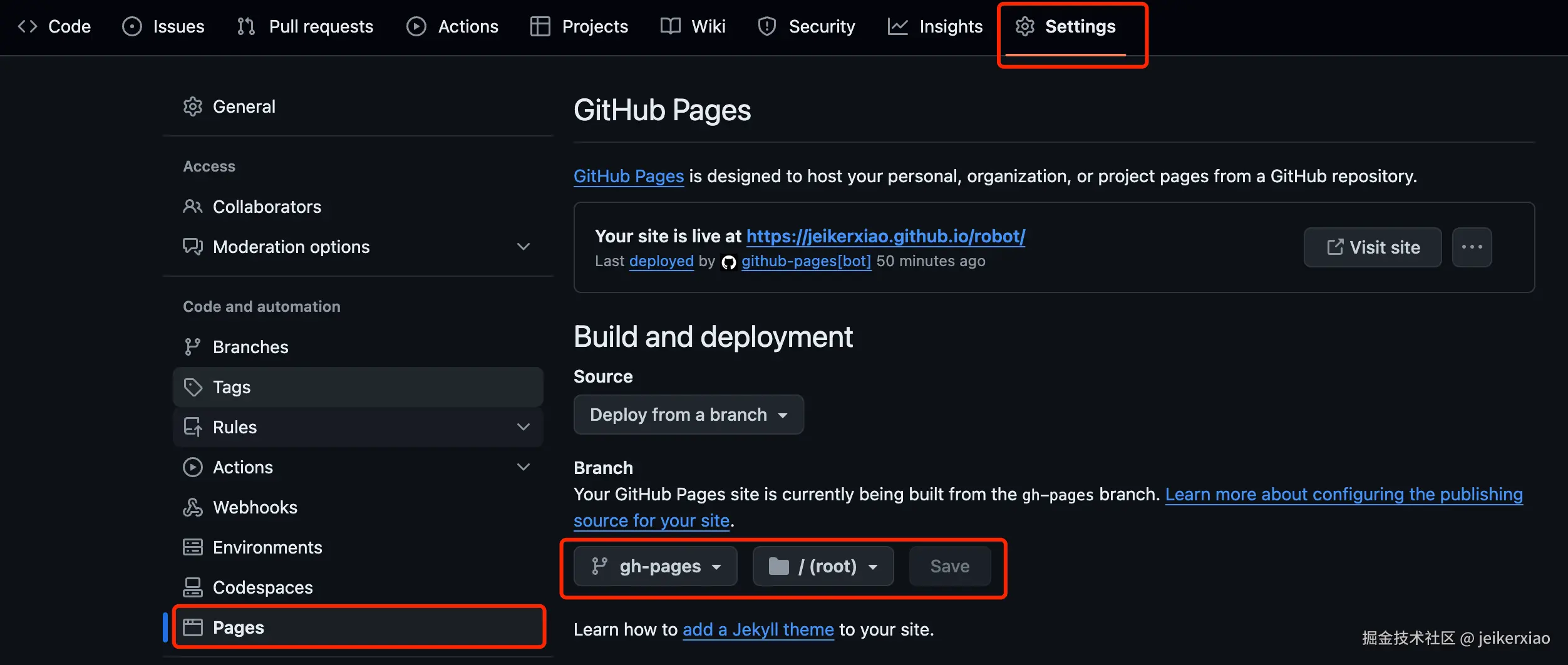Open the github-pages[bot] profile link
The height and width of the screenshot is (665, 1568).
pos(807,261)
